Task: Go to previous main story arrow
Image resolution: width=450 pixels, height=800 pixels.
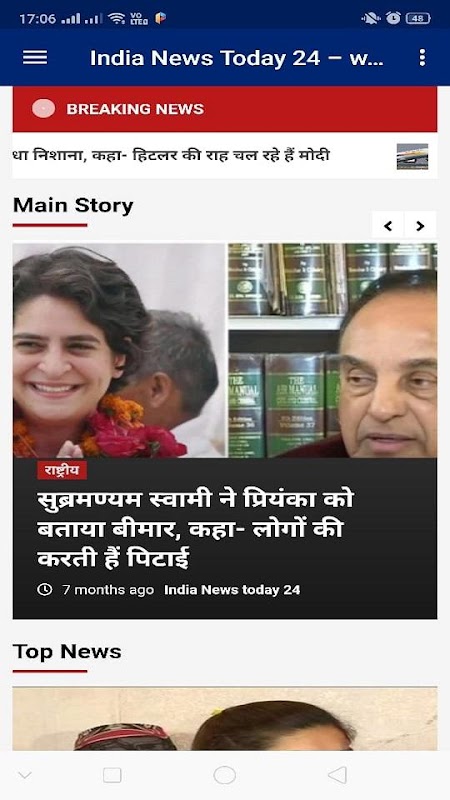Action: (x=388, y=225)
